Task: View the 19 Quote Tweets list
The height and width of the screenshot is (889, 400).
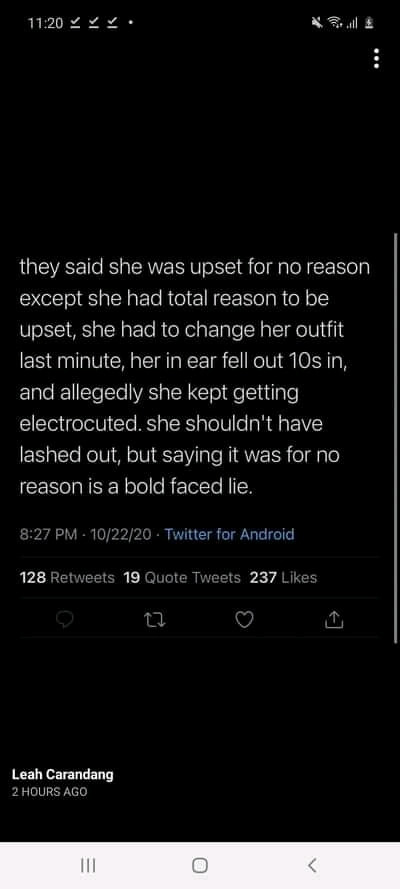Action: tap(182, 578)
